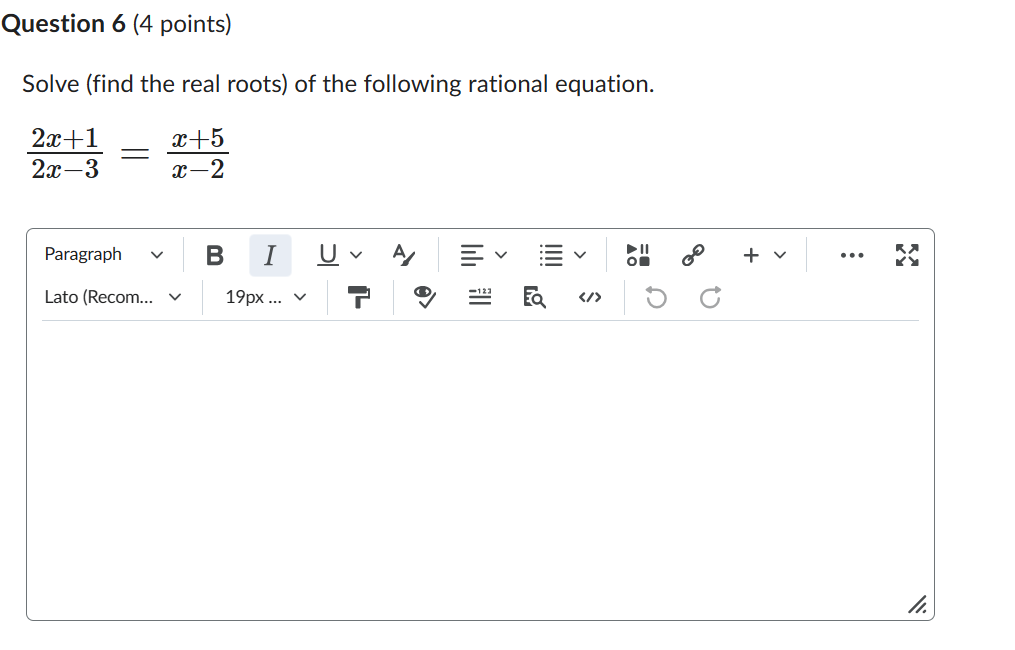
Task: Click the Format Painter icon
Action: click(x=359, y=296)
